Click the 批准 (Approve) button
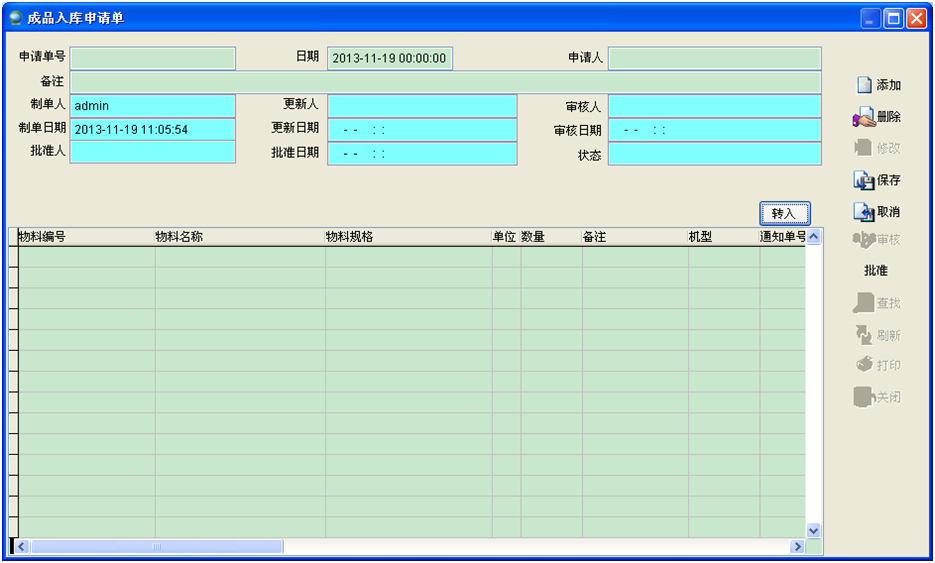Image resolution: width=935 pixels, height=563 pixels. [876, 271]
